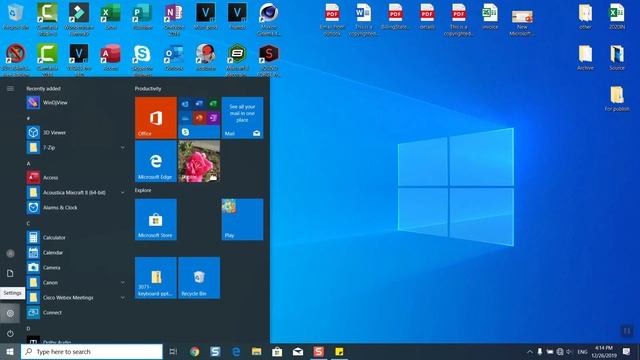Open Camera from the app list
This screenshot has width=640, height=360.
click(x=76, y=267)
